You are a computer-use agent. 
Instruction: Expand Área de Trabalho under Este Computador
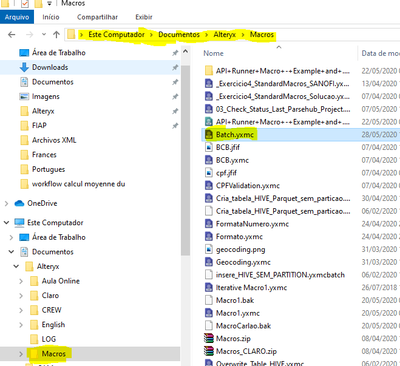click(11, 237)
